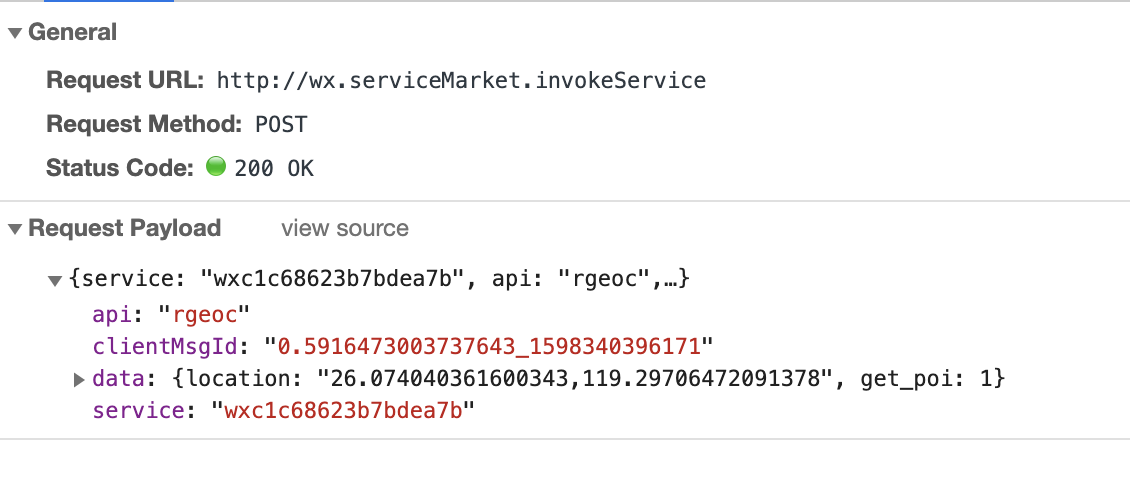Click the Status Code label

119,168
